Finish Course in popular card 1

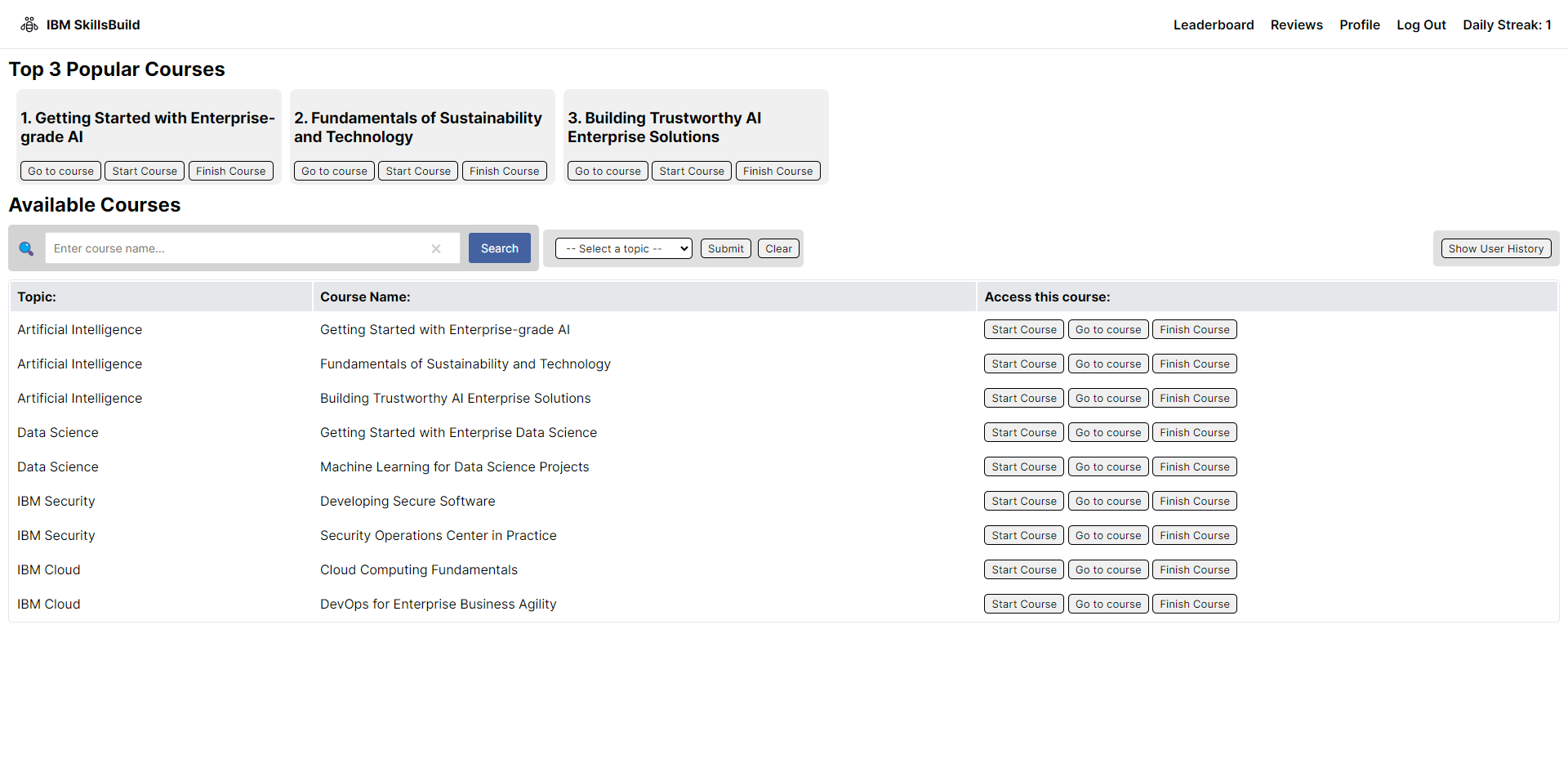coord(231,171)
